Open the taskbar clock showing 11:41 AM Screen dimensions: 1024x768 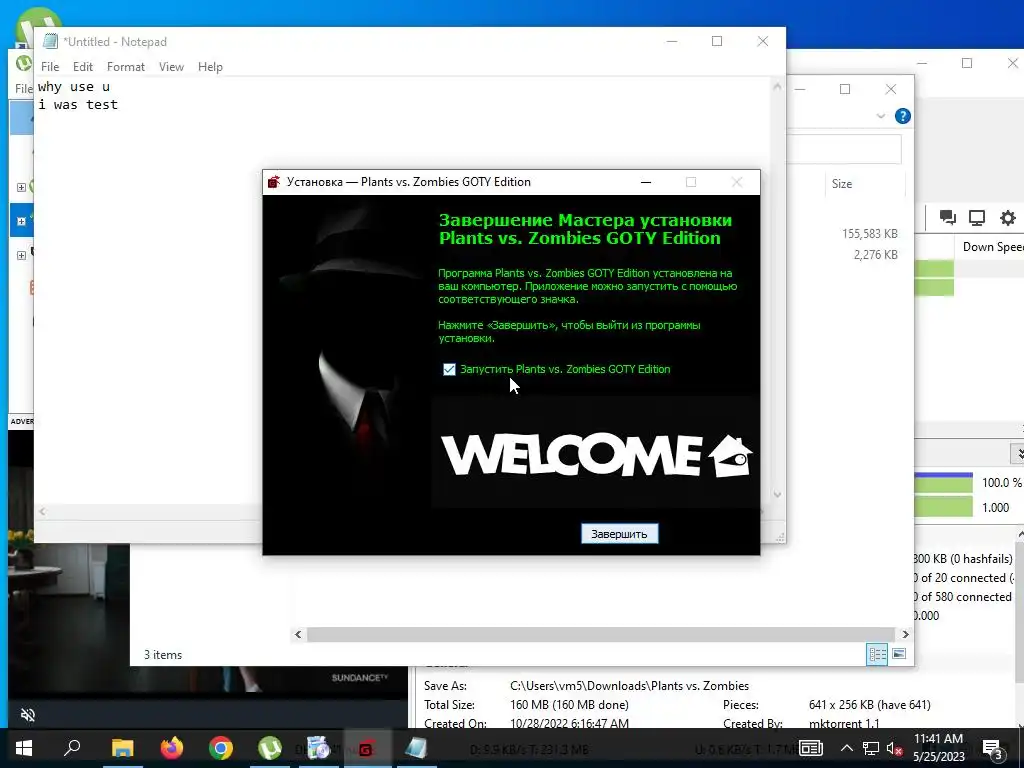coord(938,748)
